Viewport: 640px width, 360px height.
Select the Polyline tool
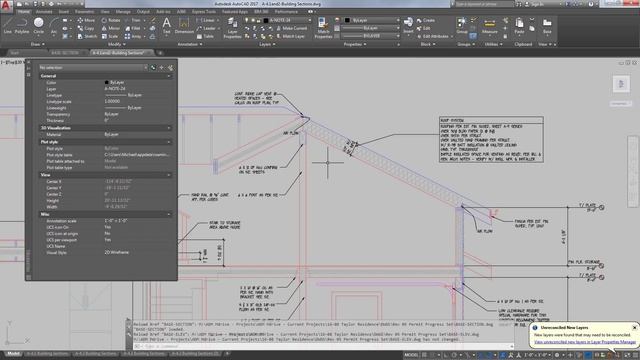tap(22, 25)
